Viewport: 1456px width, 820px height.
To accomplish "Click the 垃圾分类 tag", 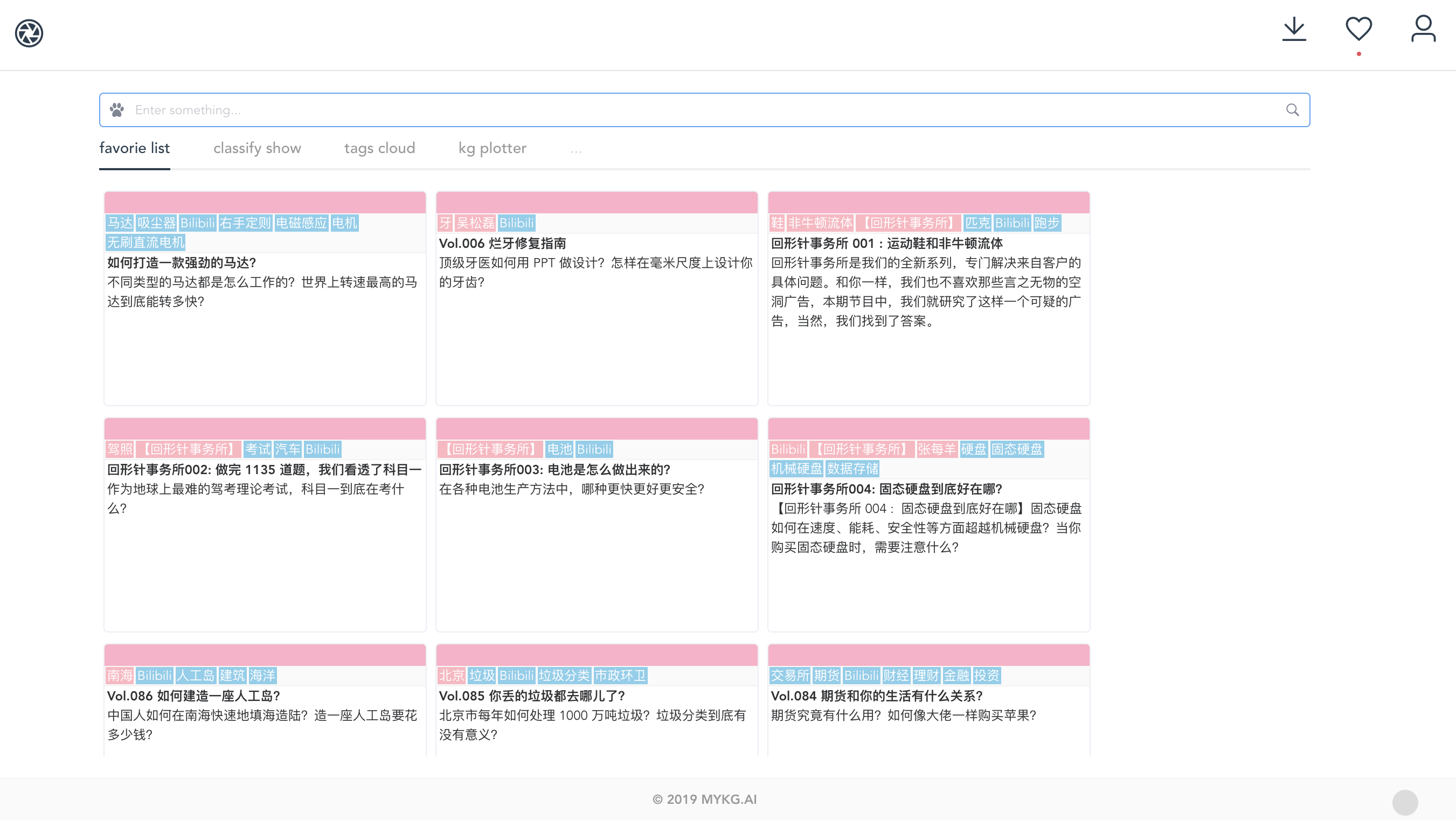I will coord(564,675).
